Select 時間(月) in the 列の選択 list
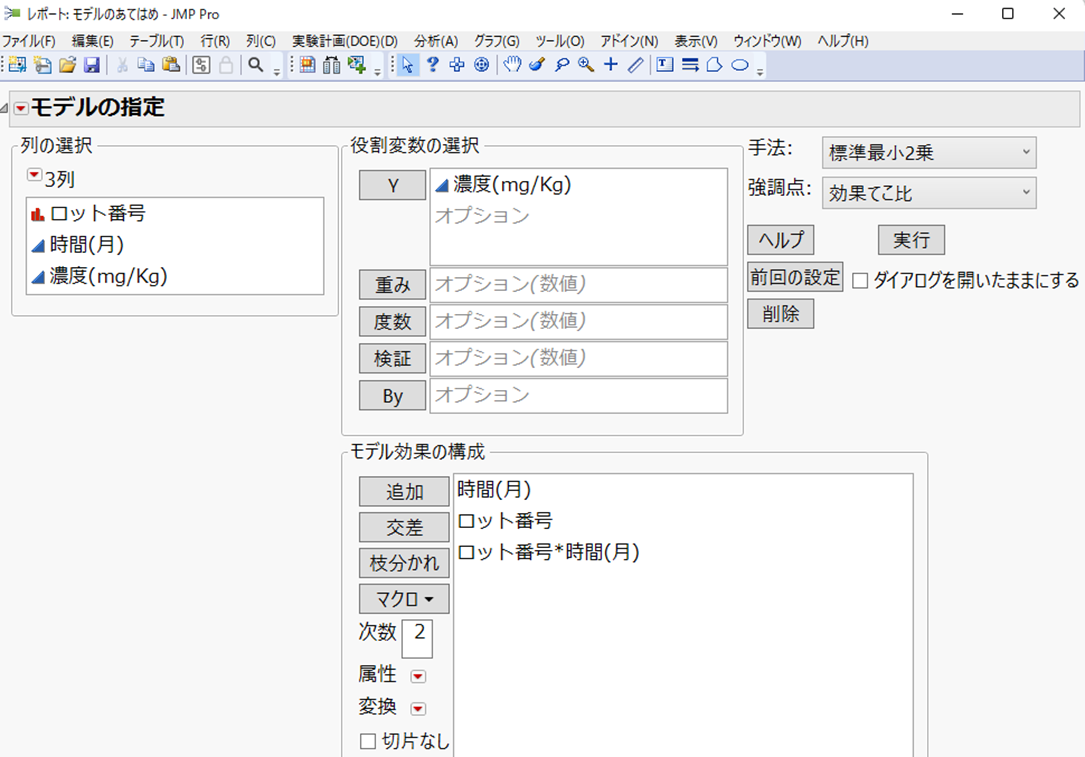The height and width of the screenshot is (757, 1085). point(174,244)
